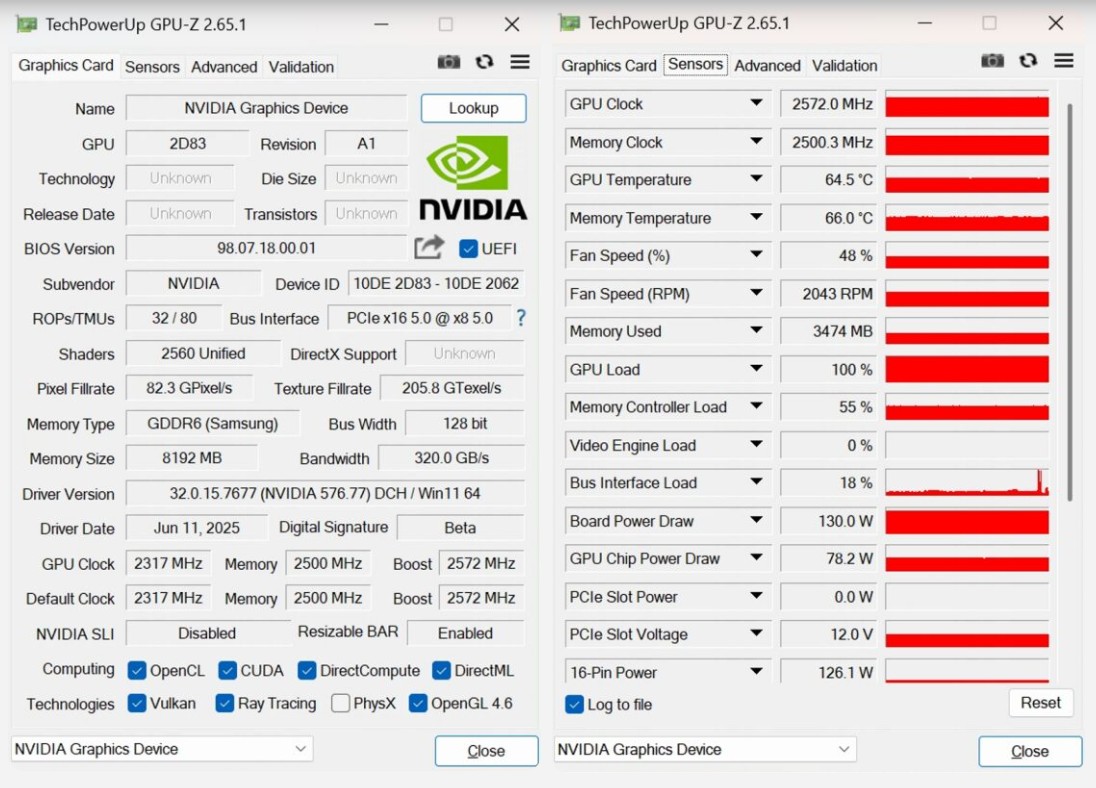The width and height of the screenshot is (1096, 788).
Task: Switch to Graphics Card tab in right window
Action: pos(609,66)
